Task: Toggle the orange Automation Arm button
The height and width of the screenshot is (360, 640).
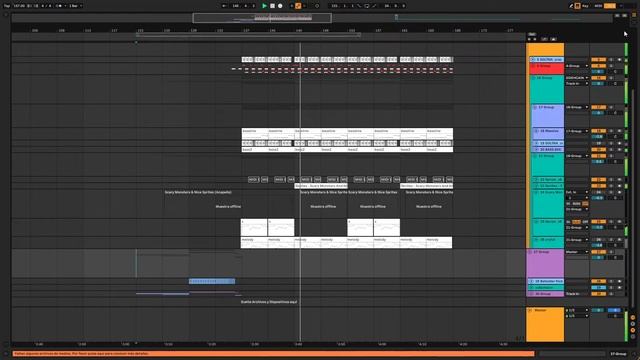Action: pyautogui.click(x=298, y=6)
